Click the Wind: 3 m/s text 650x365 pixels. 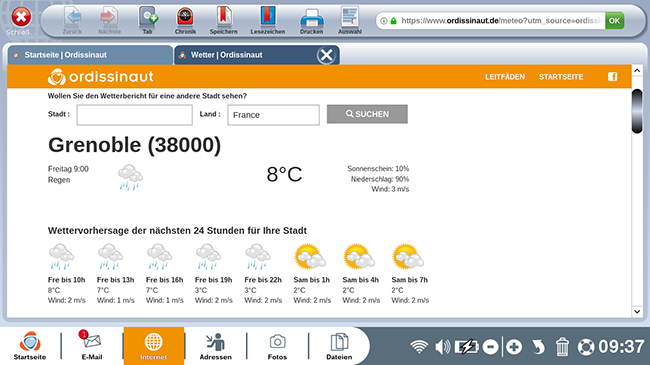click(x=390, y=189)
